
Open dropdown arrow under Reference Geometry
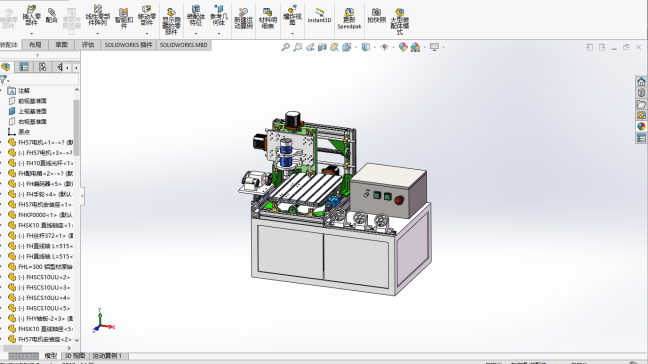click(219, 33)
